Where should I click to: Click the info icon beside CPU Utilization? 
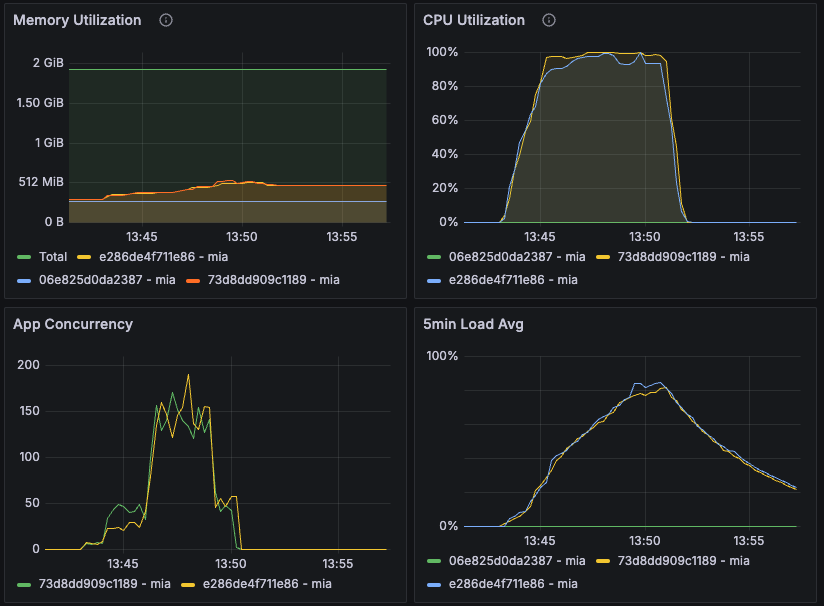point(549,21)
